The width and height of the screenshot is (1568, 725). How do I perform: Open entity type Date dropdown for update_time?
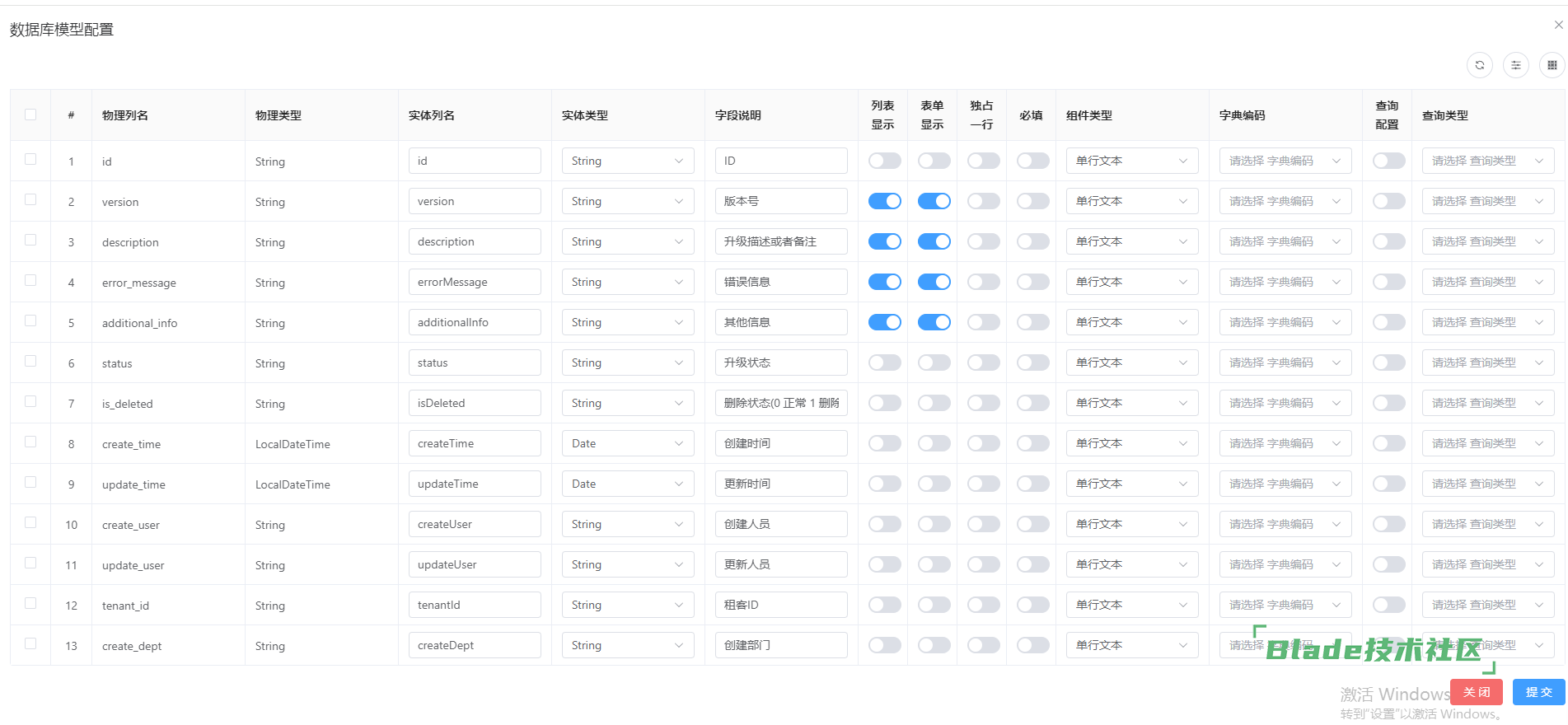click(628, 484)
